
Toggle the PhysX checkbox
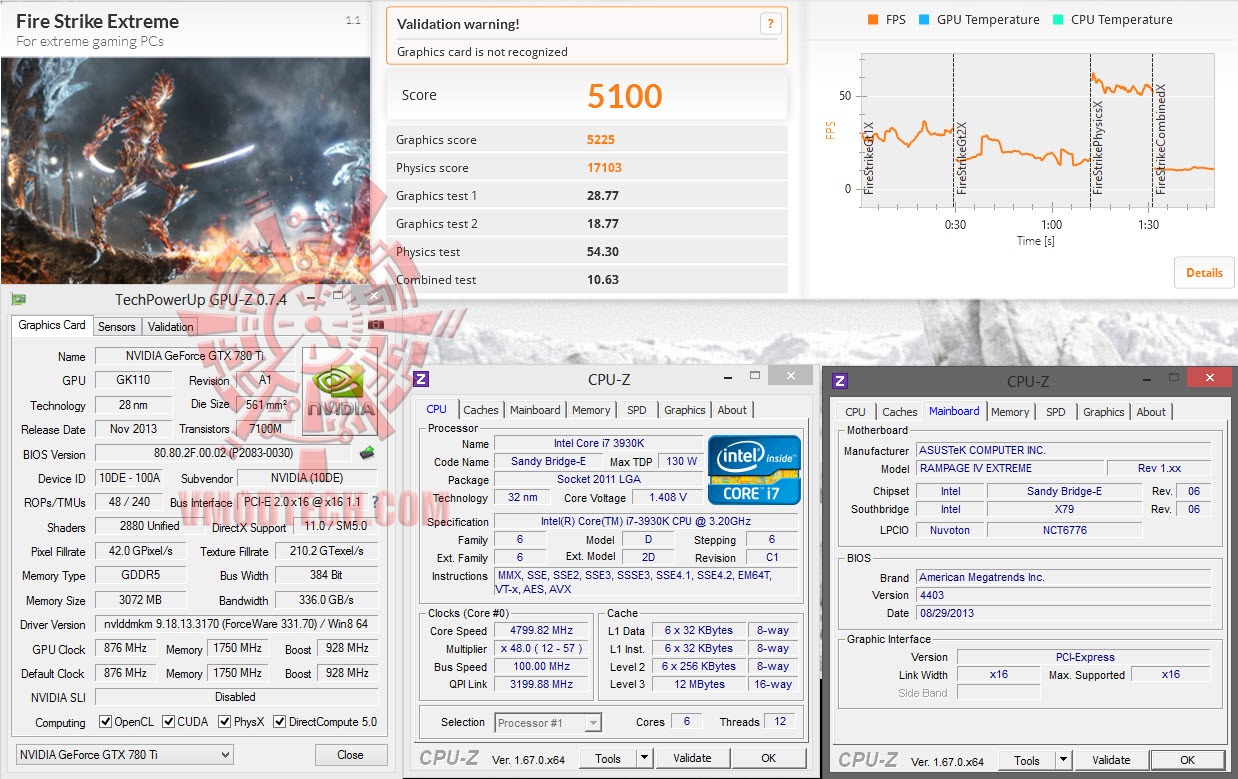click(223, 722)
